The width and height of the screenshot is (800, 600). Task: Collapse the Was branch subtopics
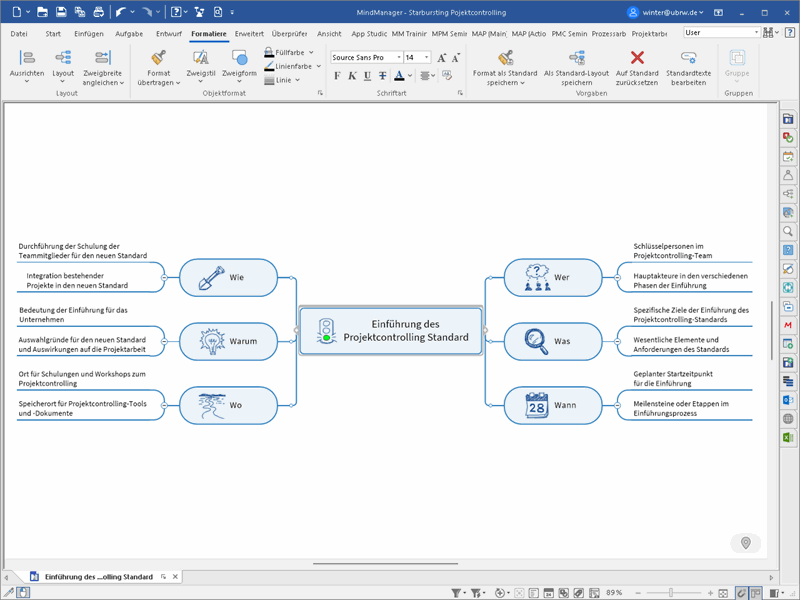point(617,341)
